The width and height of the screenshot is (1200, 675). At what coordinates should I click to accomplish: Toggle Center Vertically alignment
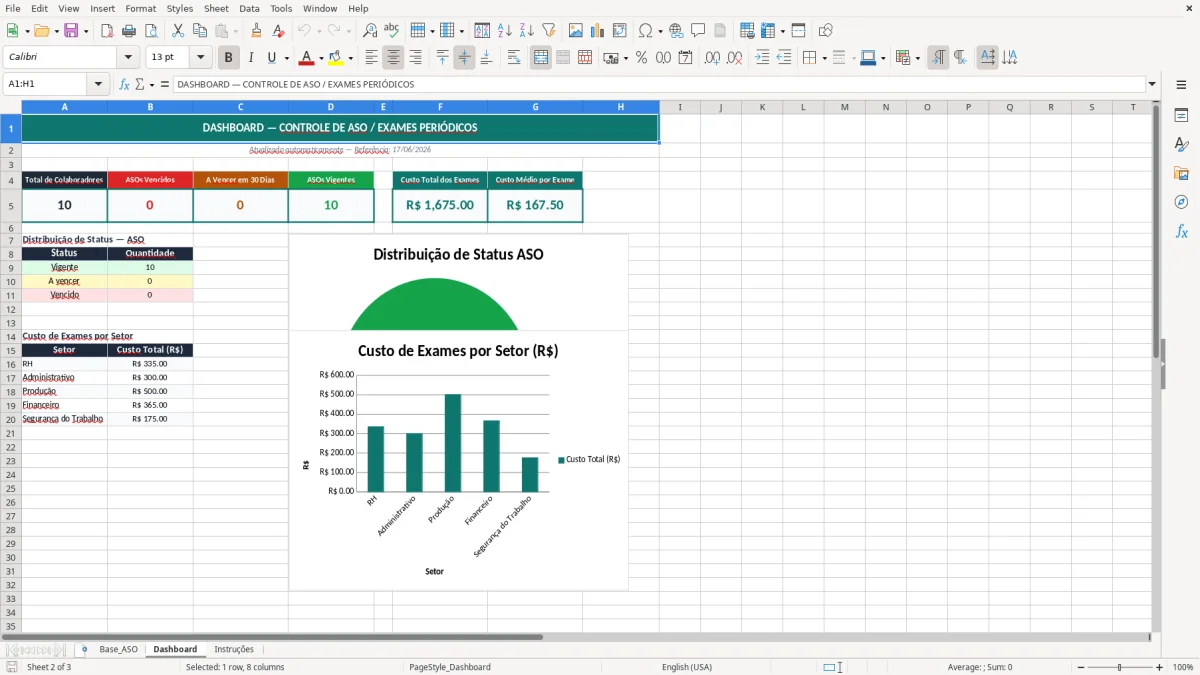coord(464,58)
